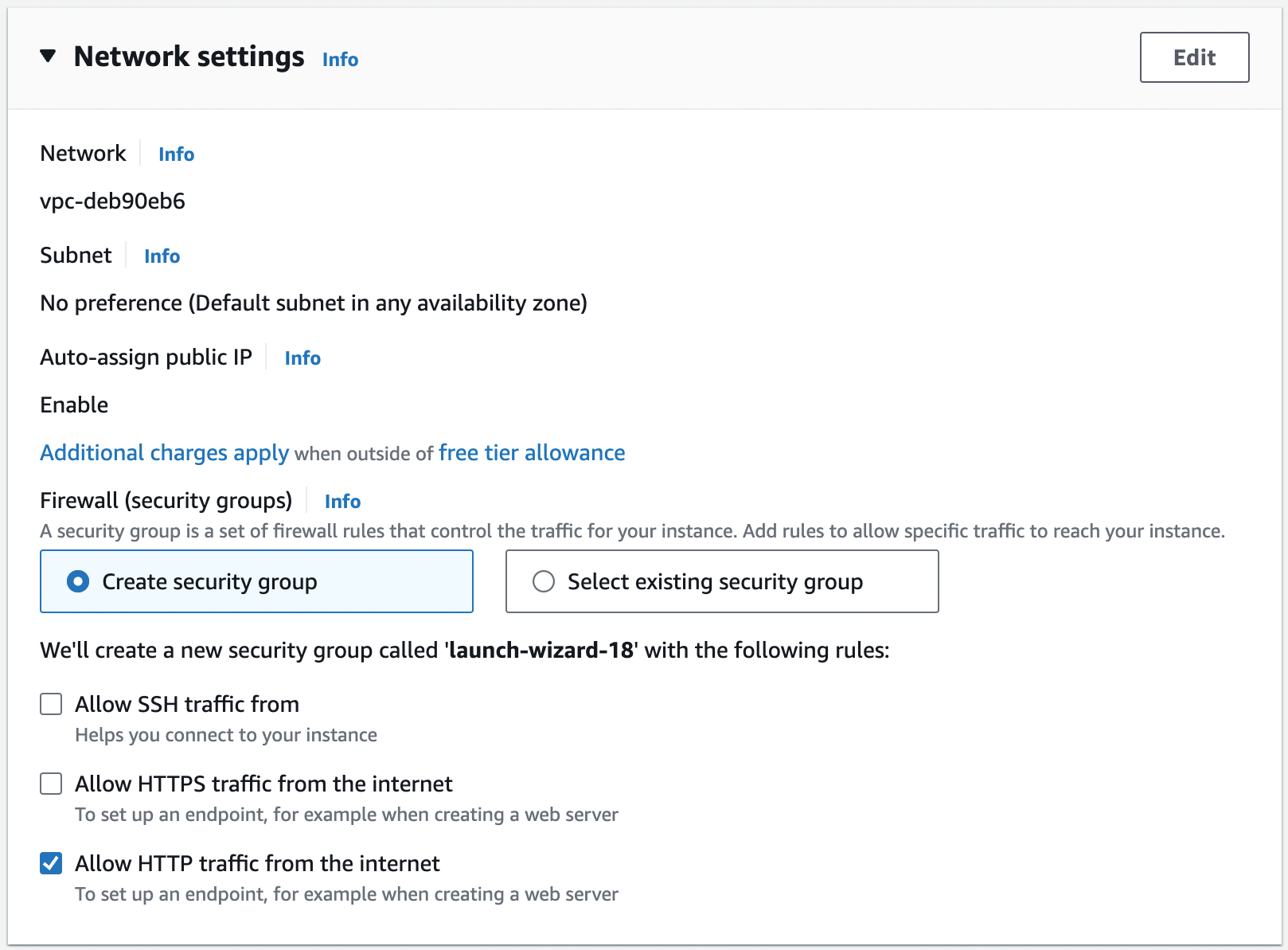Open the Firewall security groups Info link

pyautogui.click(x=342, y=501)
